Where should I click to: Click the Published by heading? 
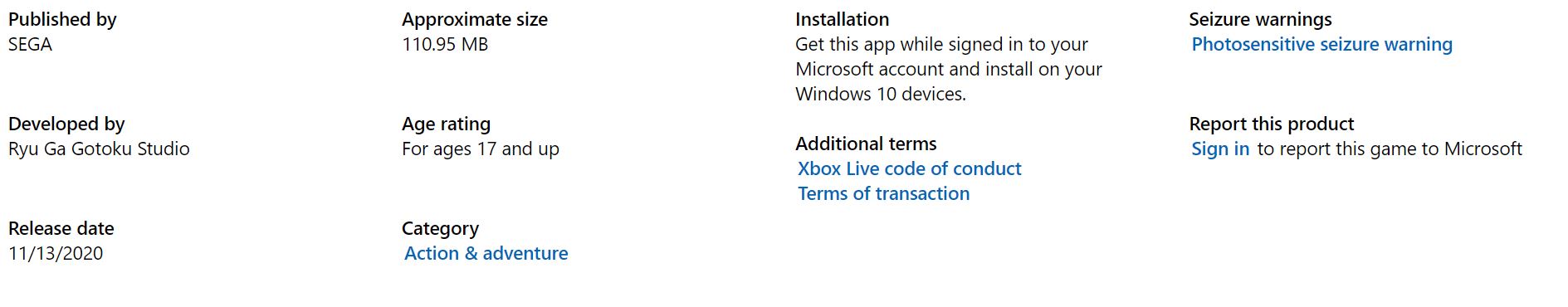click(x=62, y=20)
